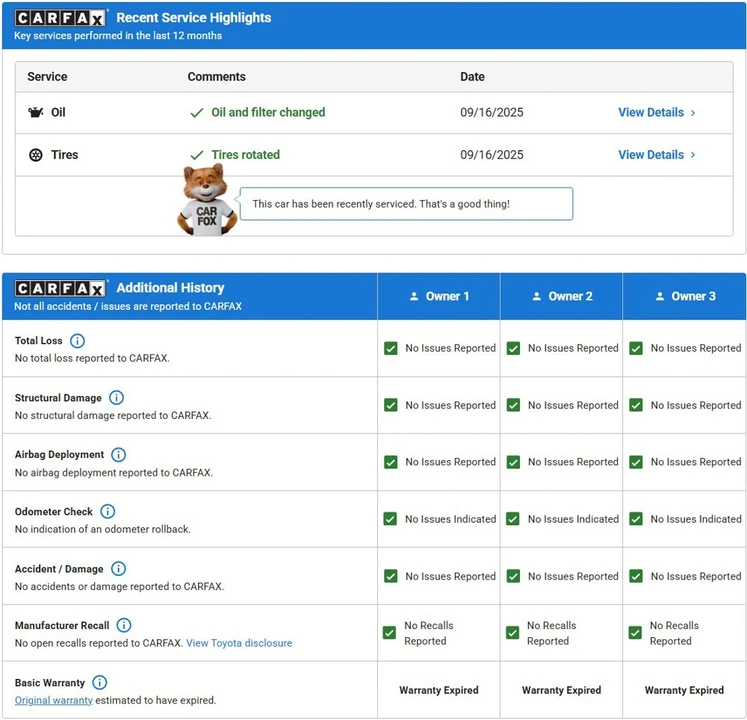
Task: Click 'Key services performed in the last 12 months'
Action: [118, 36]
